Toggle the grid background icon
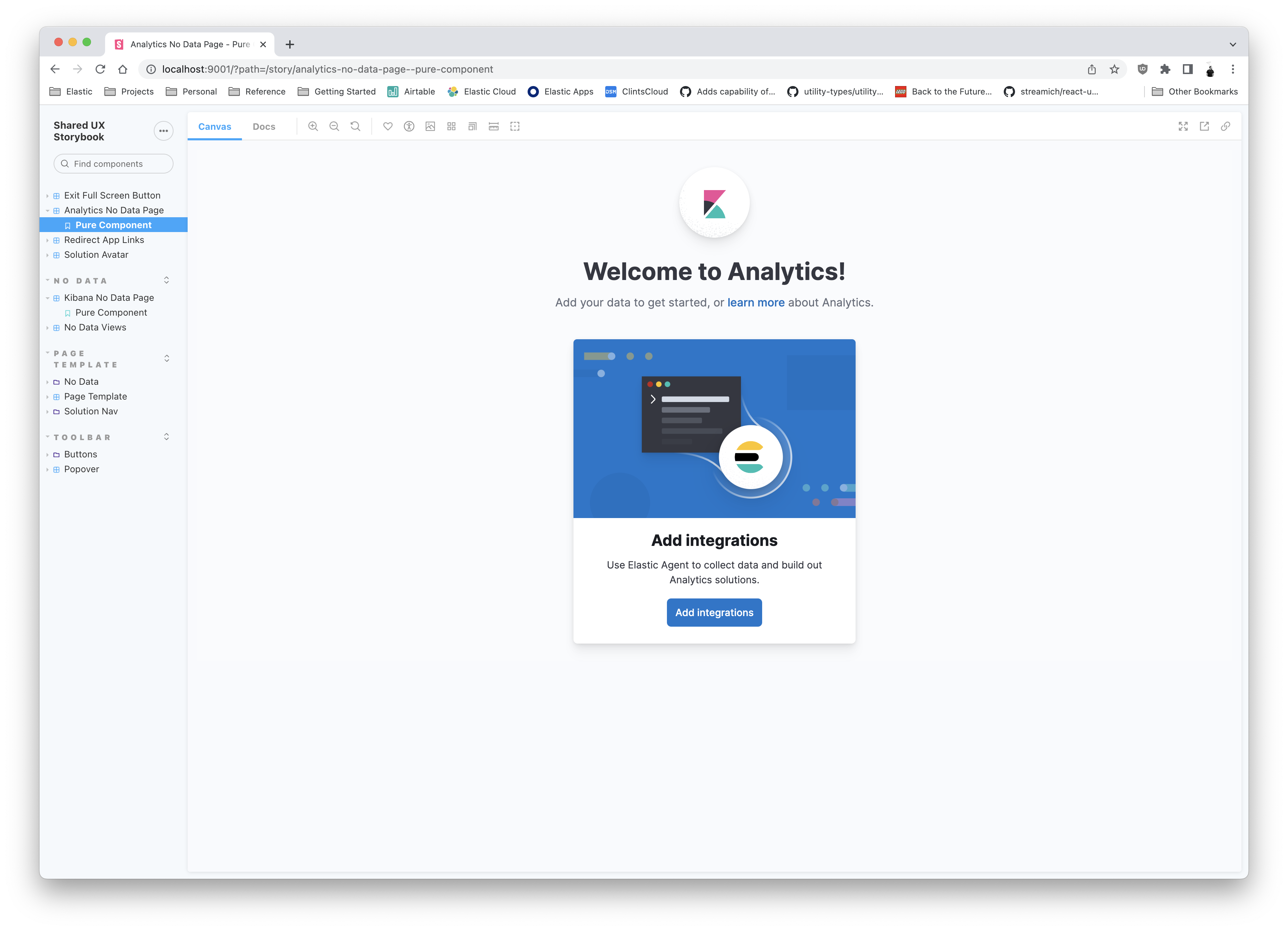 (x=451, y=127)
